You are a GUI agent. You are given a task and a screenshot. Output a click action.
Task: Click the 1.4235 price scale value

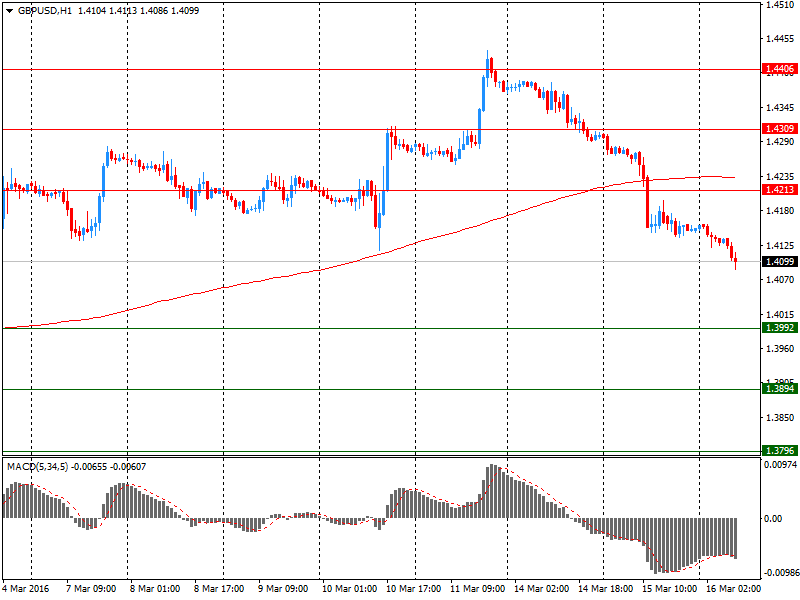[x=780, y=177]
